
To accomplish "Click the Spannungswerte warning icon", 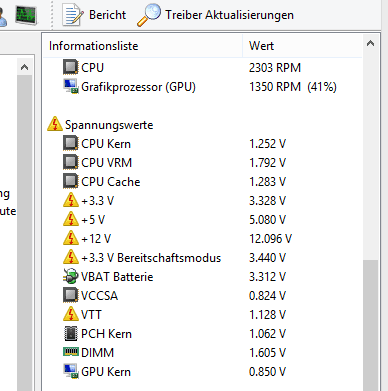I will click(55, 124).
